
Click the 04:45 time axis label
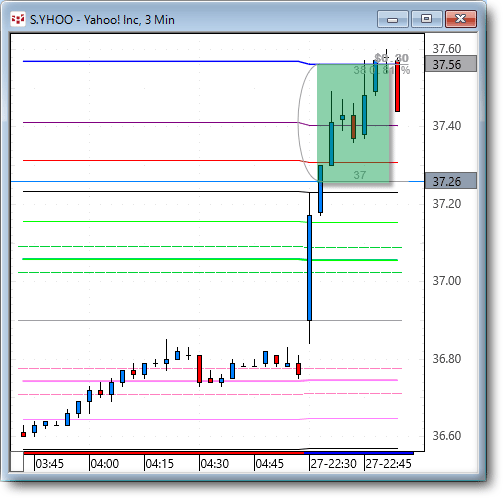click(270, 464)
